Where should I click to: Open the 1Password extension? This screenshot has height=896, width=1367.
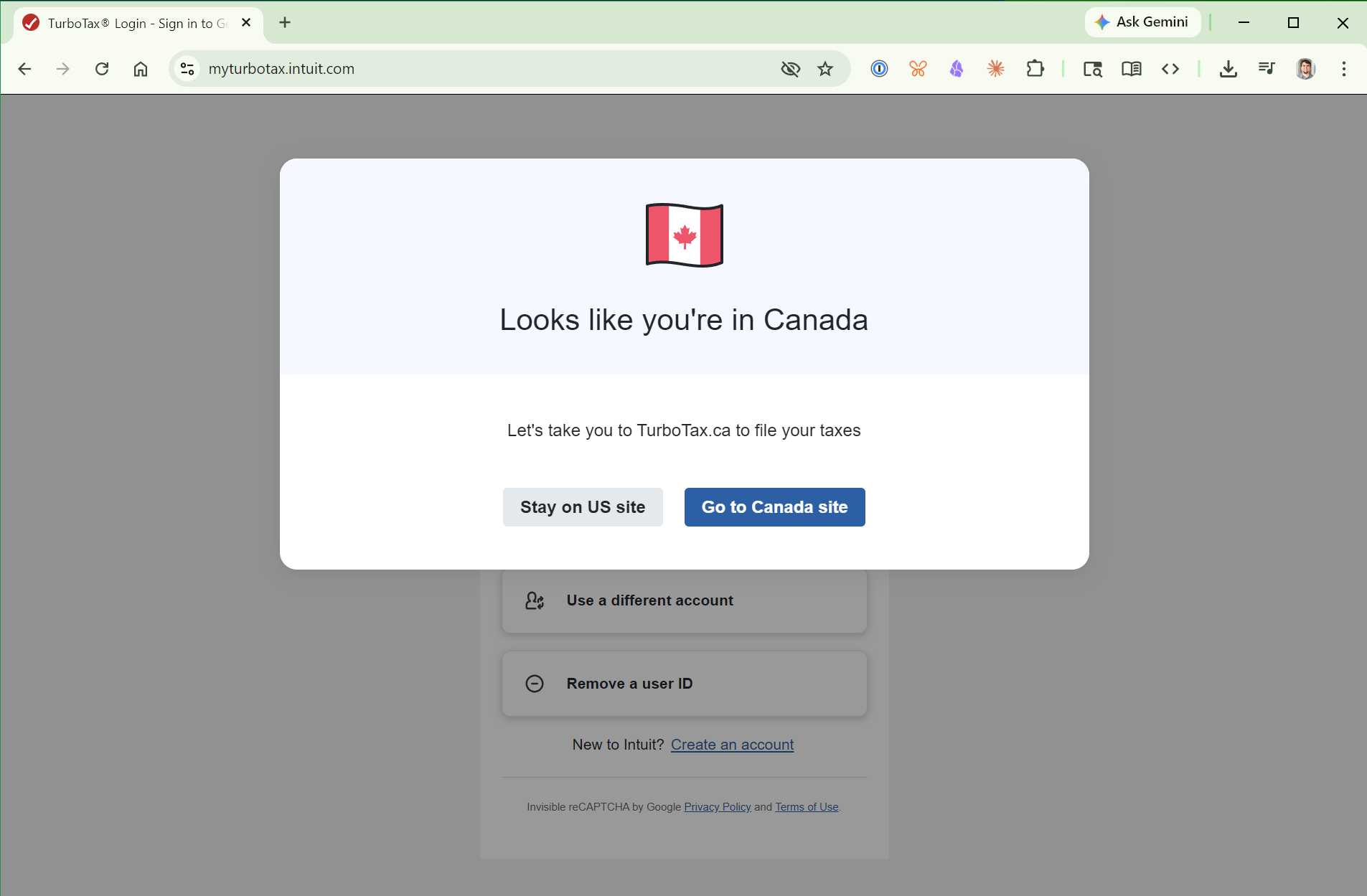click(879, 69)
